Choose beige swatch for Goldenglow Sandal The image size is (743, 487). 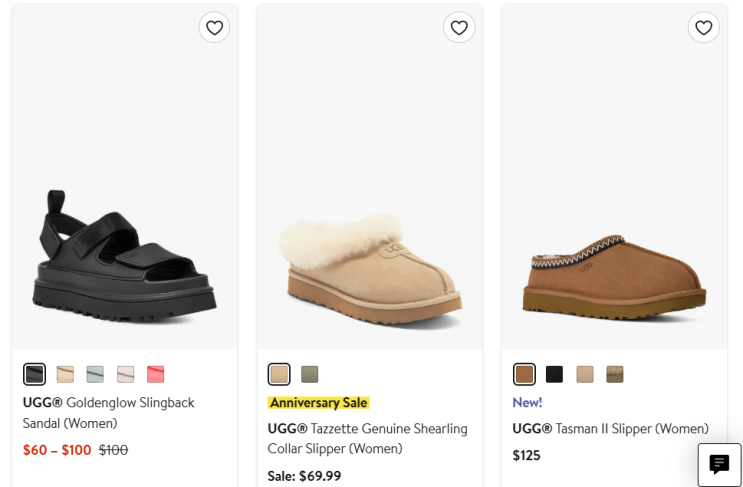[65, 374]
